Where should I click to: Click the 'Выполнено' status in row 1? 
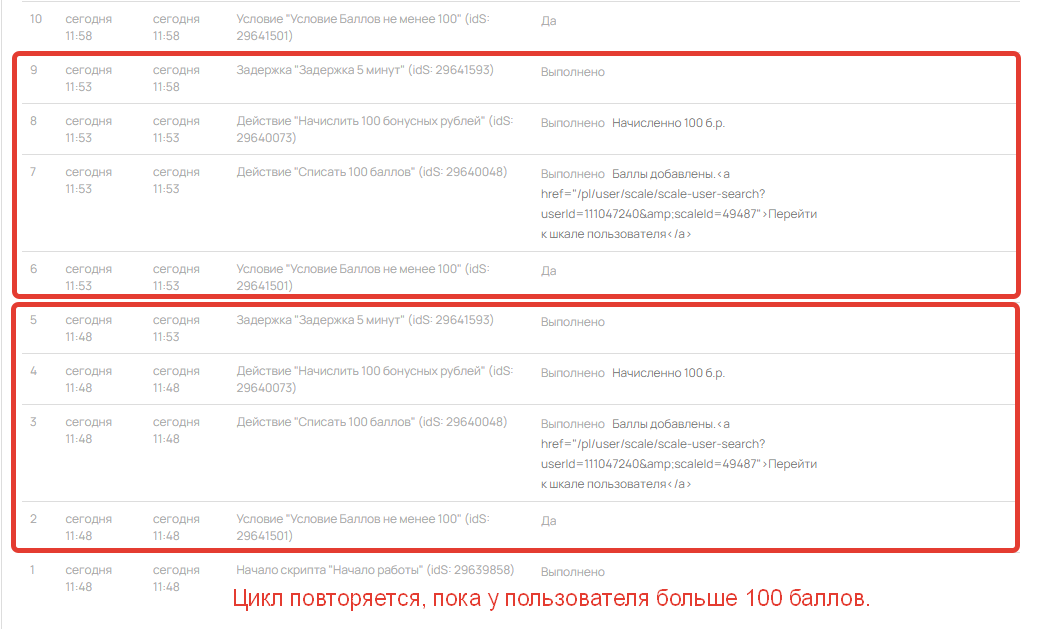[x=572, y=572]
